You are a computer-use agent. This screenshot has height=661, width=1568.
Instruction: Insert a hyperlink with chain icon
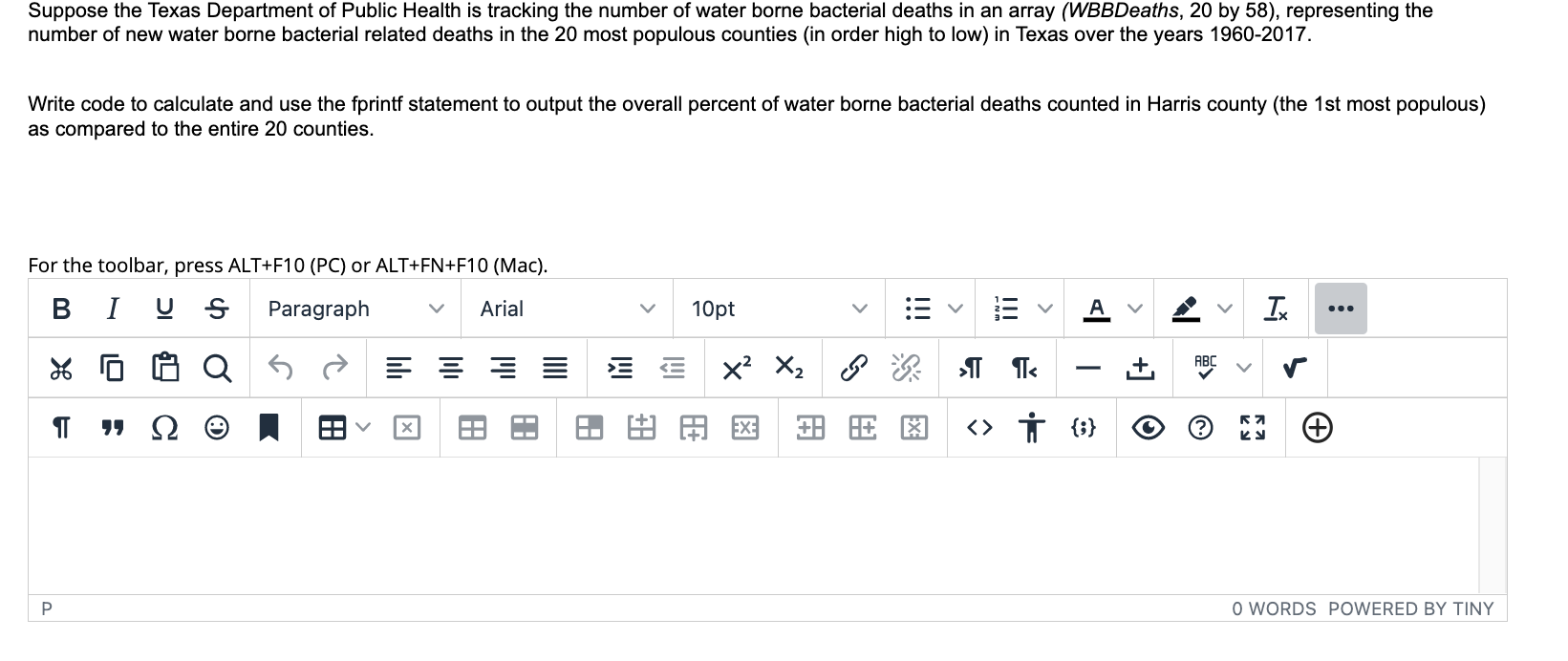click(853, 368)
